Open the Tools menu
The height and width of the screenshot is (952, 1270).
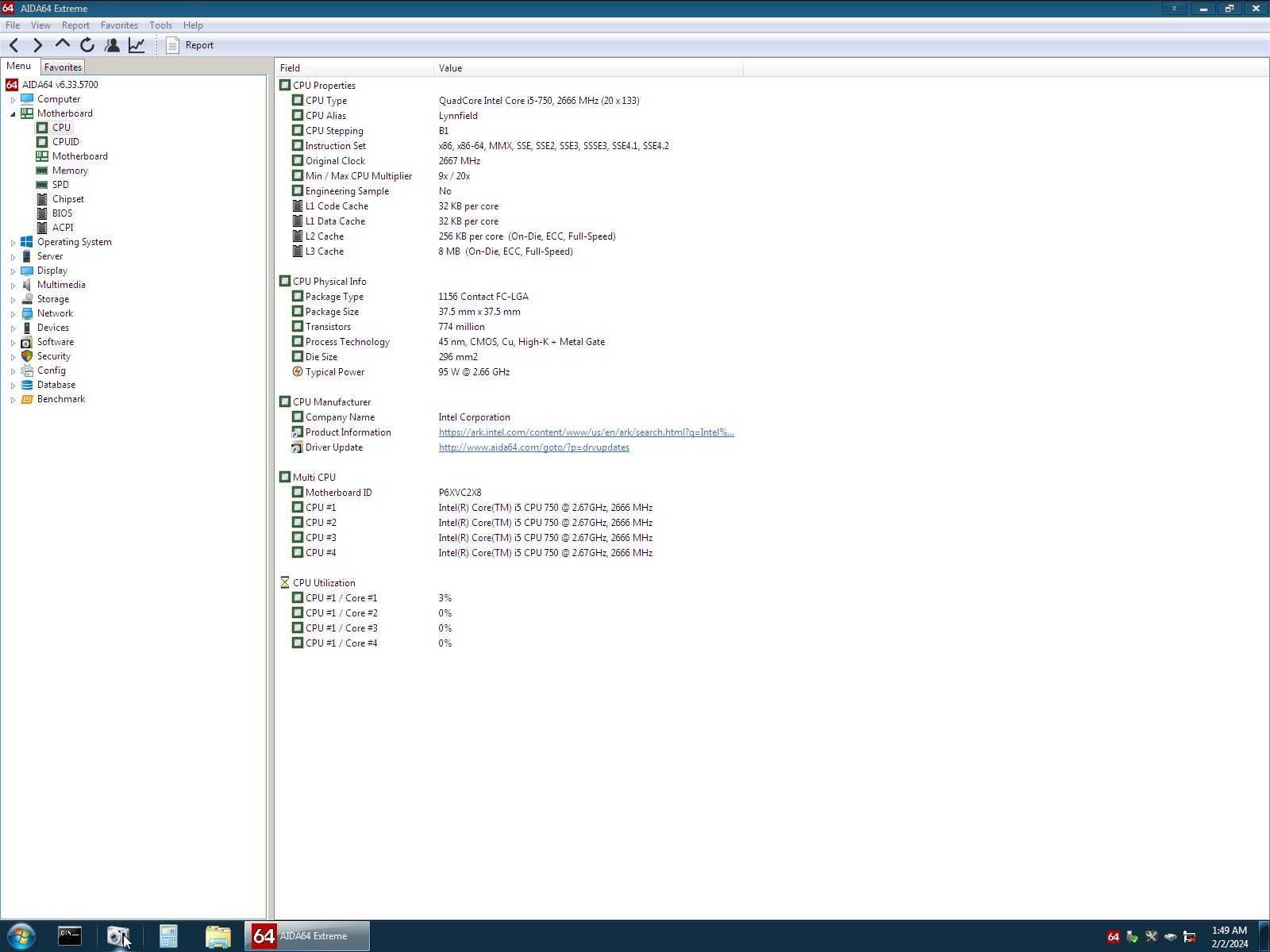[160, 25]
